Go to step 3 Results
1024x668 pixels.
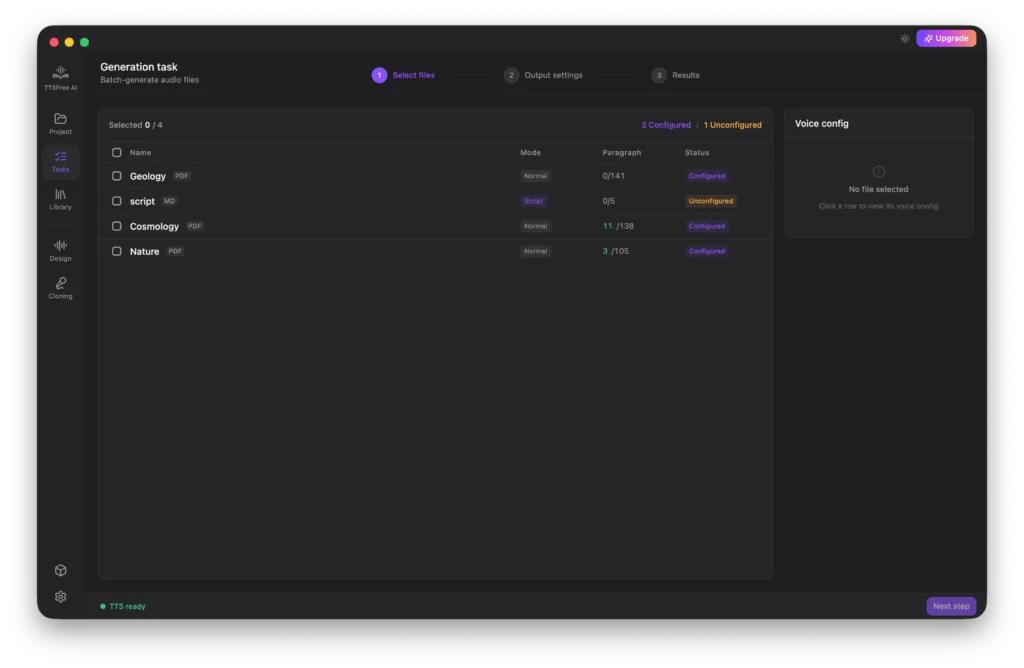(x=675, y=75)
